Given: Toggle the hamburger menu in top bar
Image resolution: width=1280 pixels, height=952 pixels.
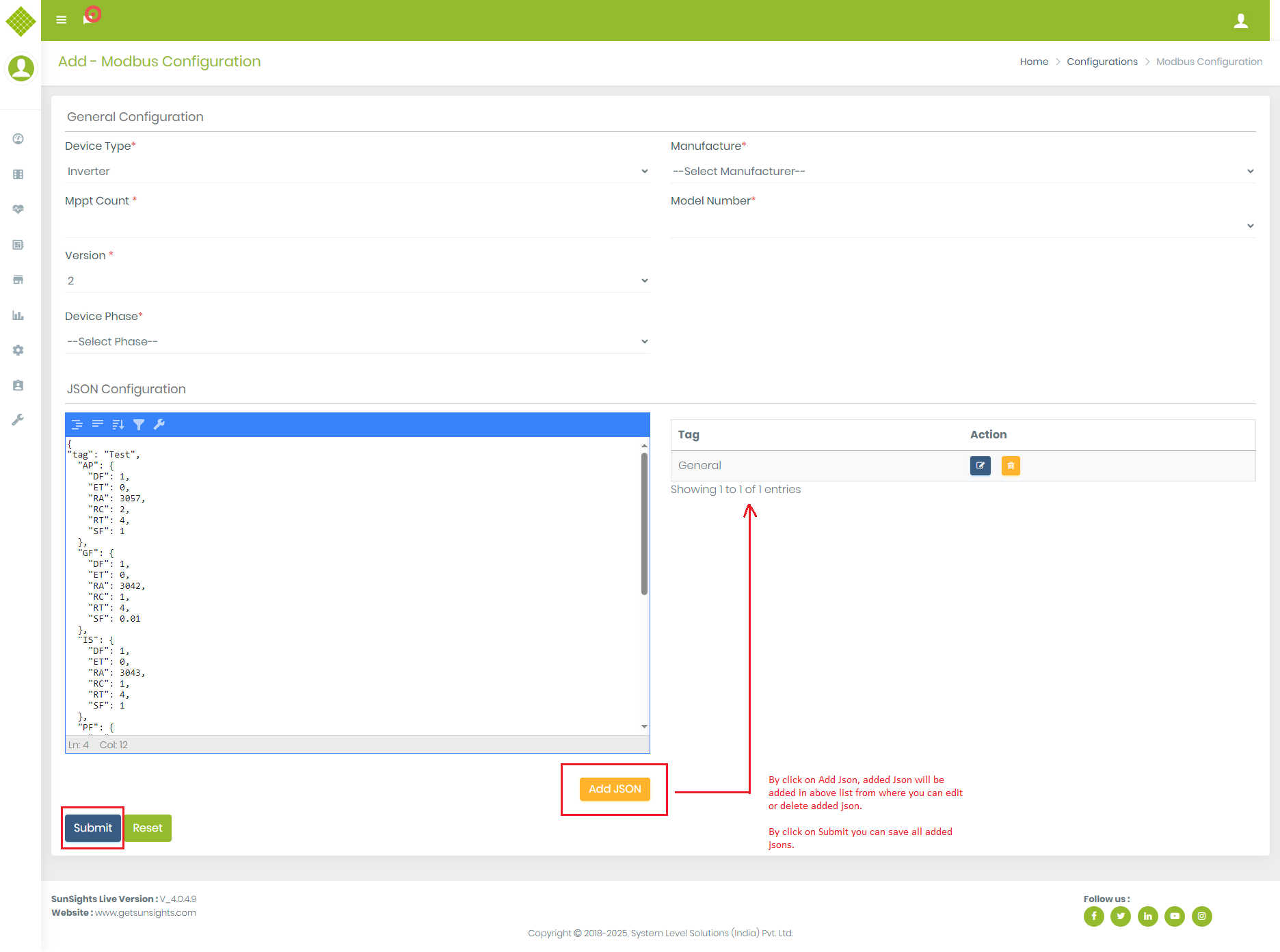Looking at the screenshot, I should pyautogui.click(x=62, y=20).
